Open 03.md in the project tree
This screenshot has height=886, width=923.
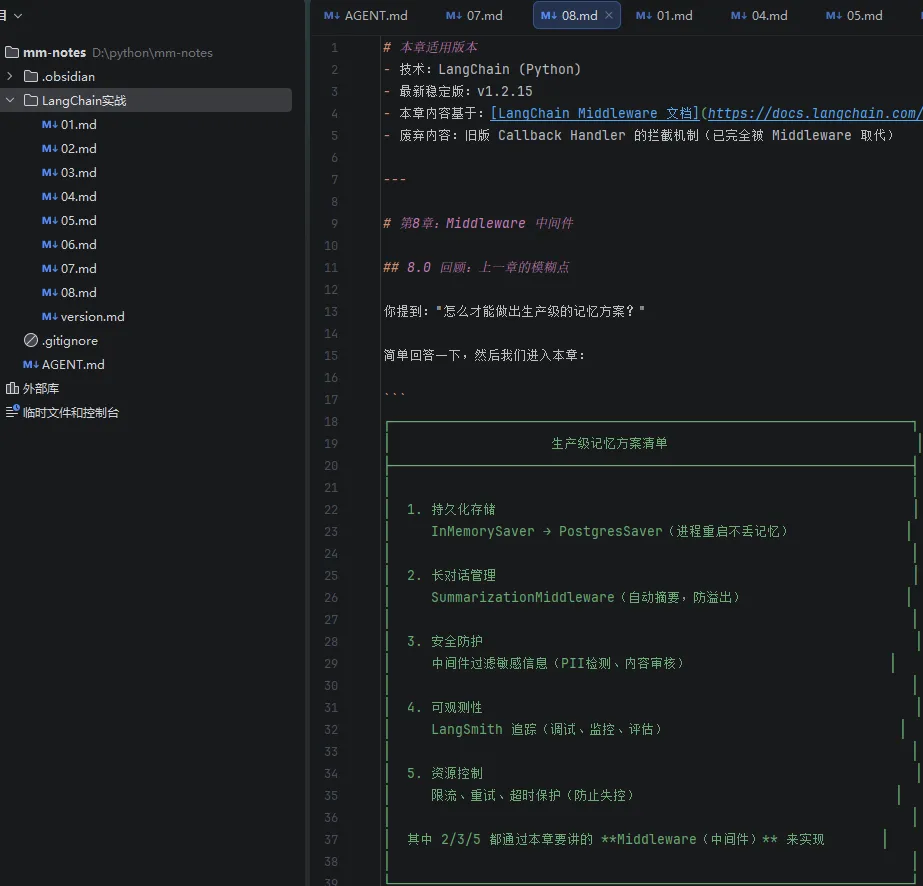tap(78, 173)
